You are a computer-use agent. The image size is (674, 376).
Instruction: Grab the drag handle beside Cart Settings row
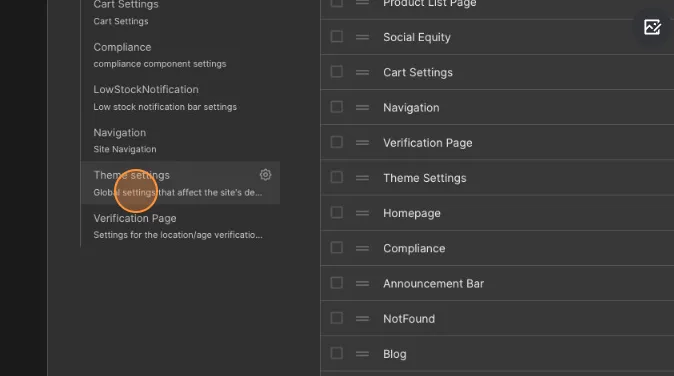(x=362, y=73)
